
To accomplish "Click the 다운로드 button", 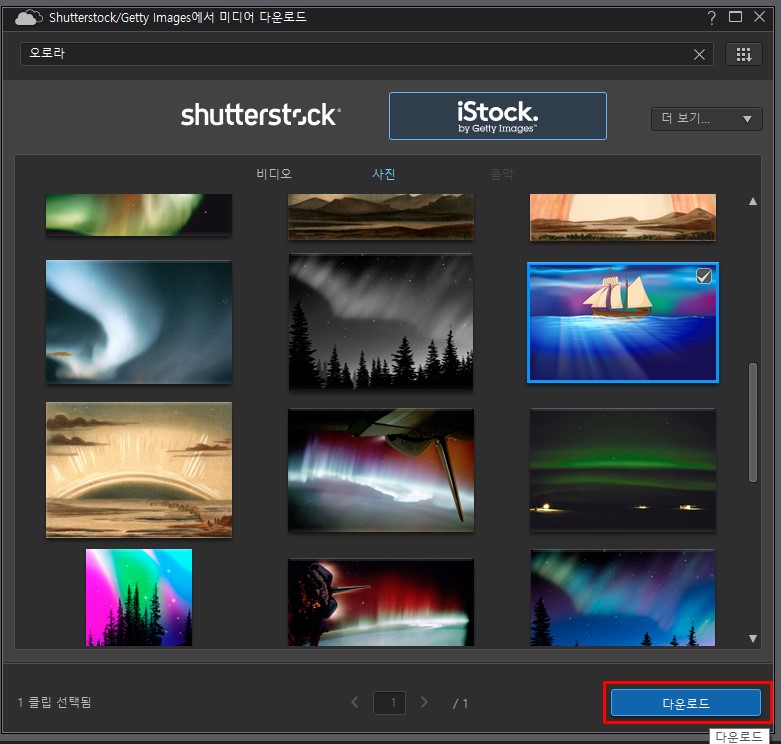I will coord(686,703).
